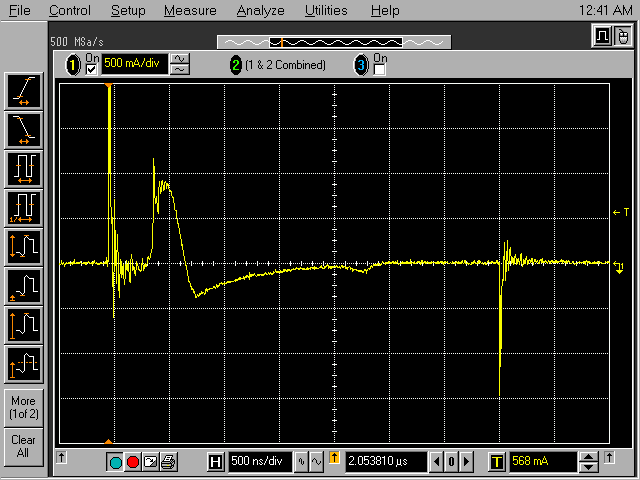Uncheck the channel 1 On checkbox

tap(91, 69)
